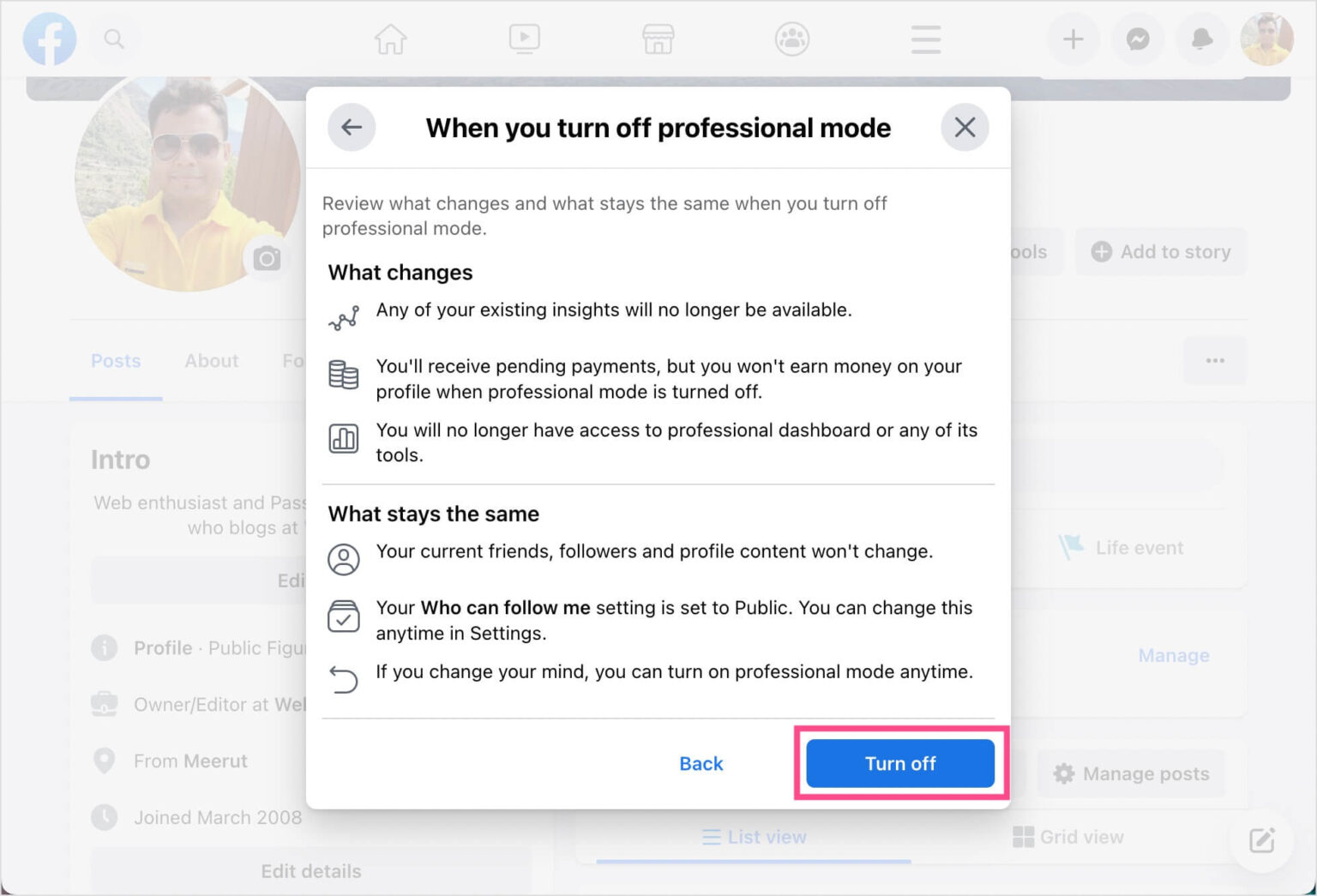Dismiss the dialog with the X
1317x896 pixels.
[965, 127]
